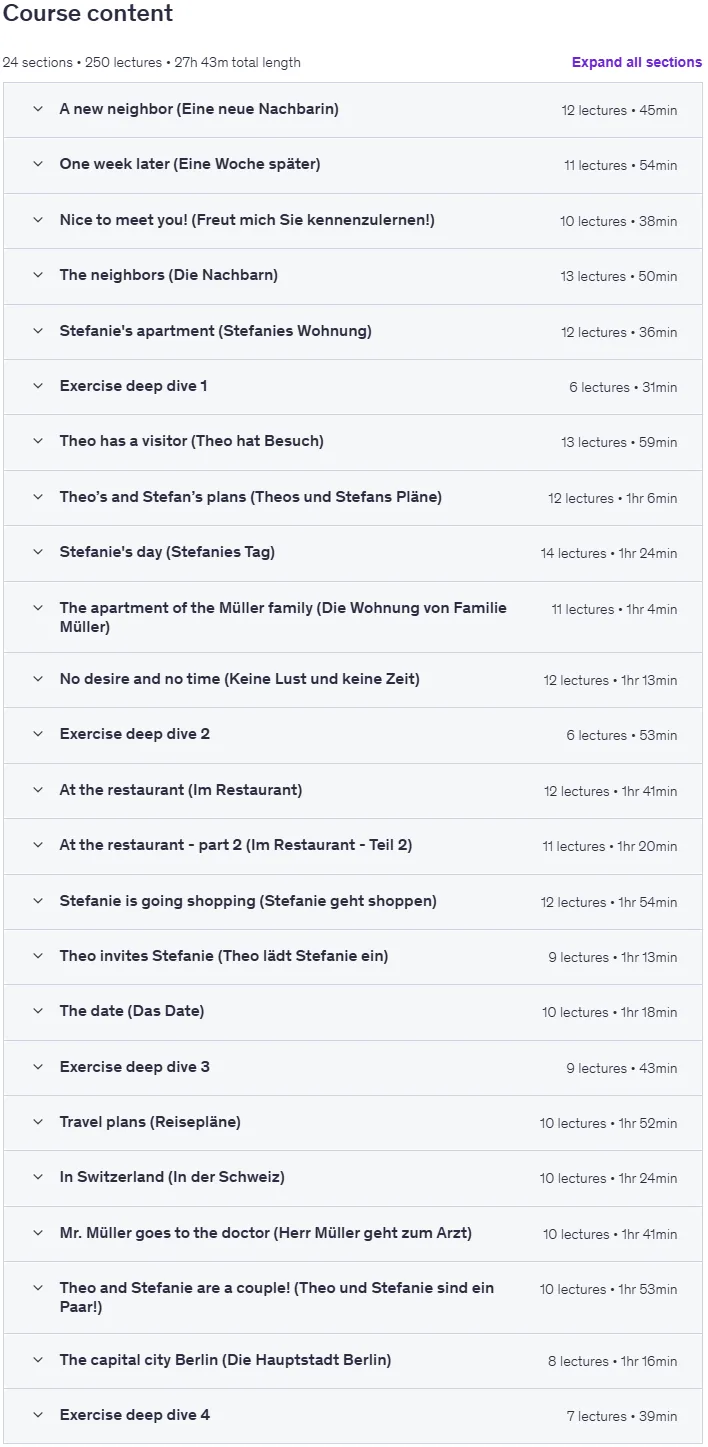Expand Travel plans (Reisepläne) chevron
The width and height of the screenshot is (708, 1447).
point(38,1122)
